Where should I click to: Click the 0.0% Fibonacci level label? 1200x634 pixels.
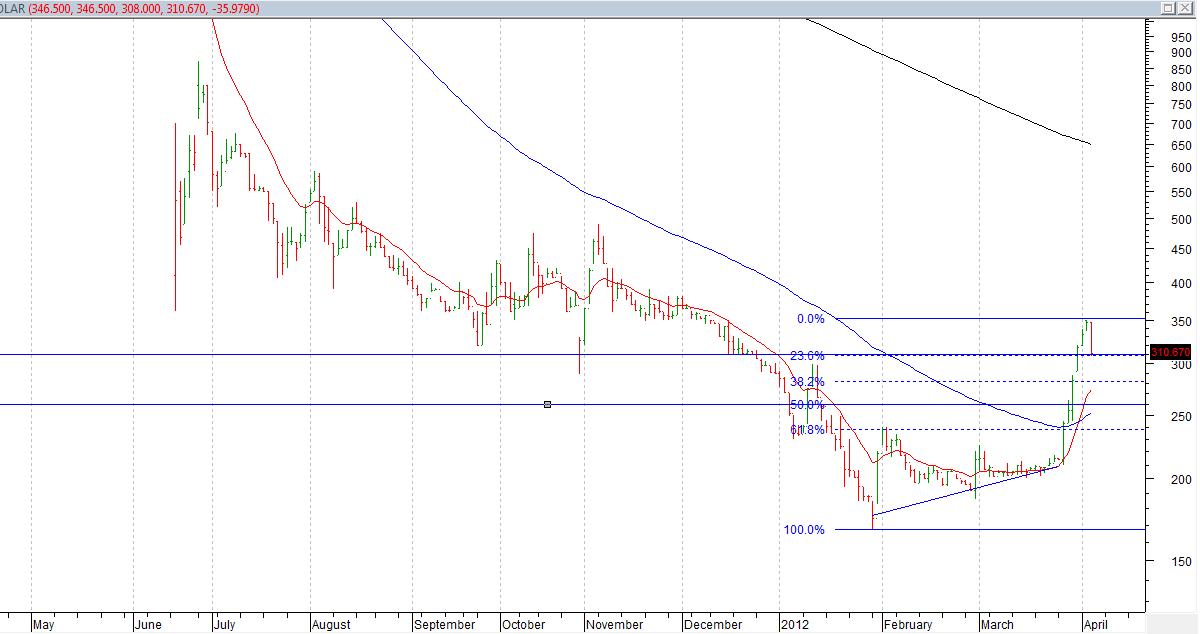810,319
